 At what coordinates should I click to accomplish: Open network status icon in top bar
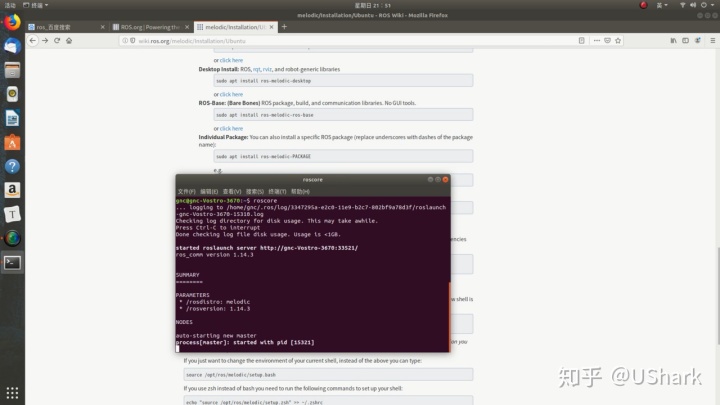click(682, 5)
